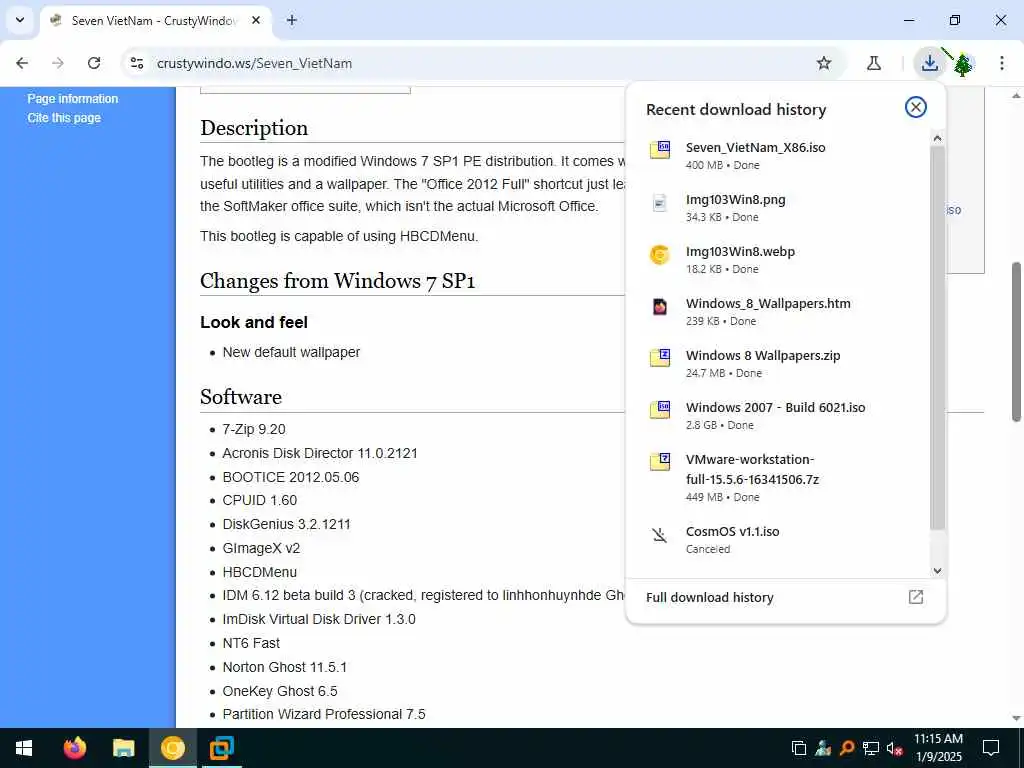Open the notification center icon
The image size is (1024, 768).
click(991, 748)
